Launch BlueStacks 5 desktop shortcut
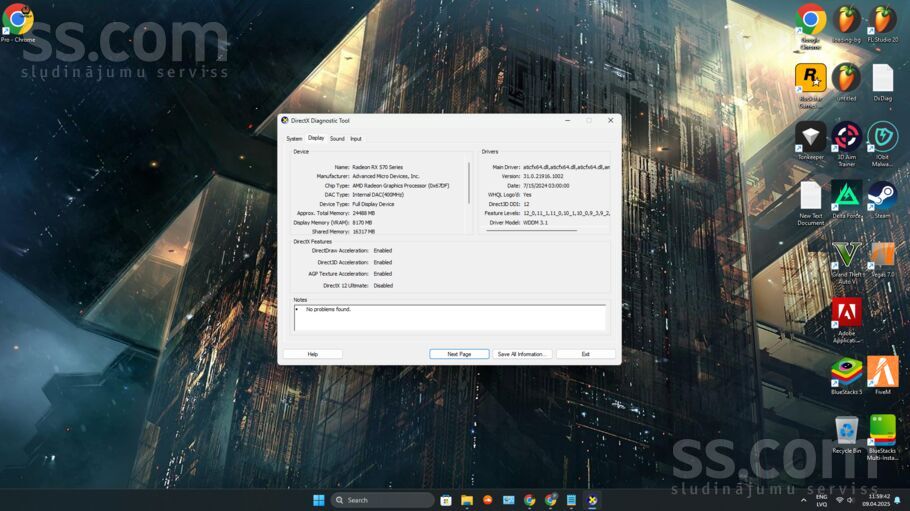The height and width of the screenshot is (511, 910). coord(846,376)
